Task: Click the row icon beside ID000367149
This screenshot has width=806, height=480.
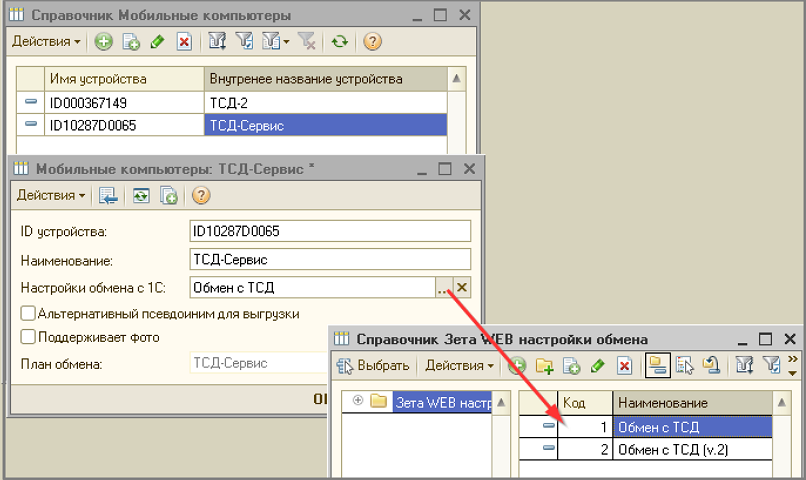Action: click(31, 102)
